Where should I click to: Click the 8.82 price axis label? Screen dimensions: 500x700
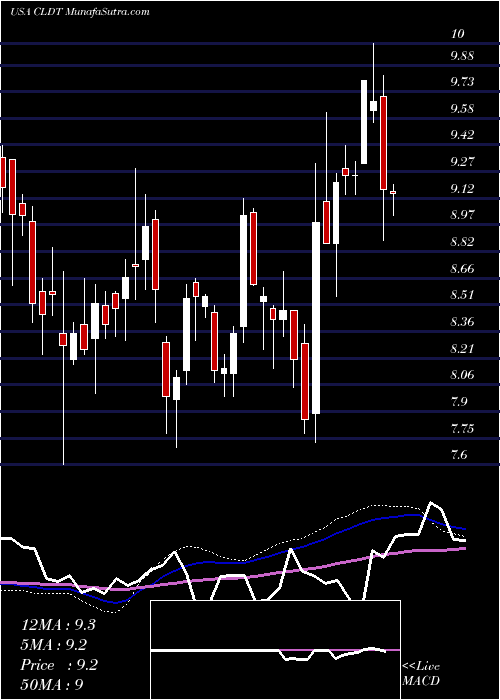462,242
